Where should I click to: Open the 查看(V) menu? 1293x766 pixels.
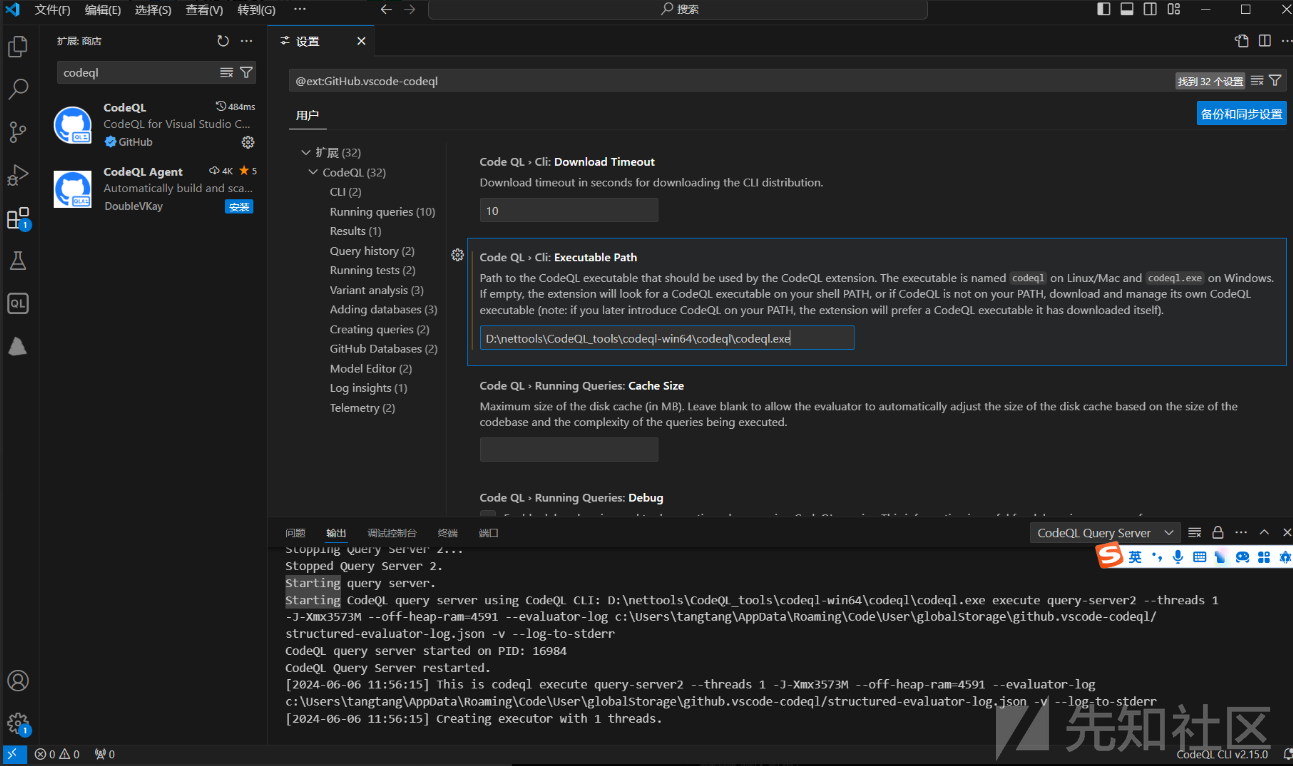(204, 10)
